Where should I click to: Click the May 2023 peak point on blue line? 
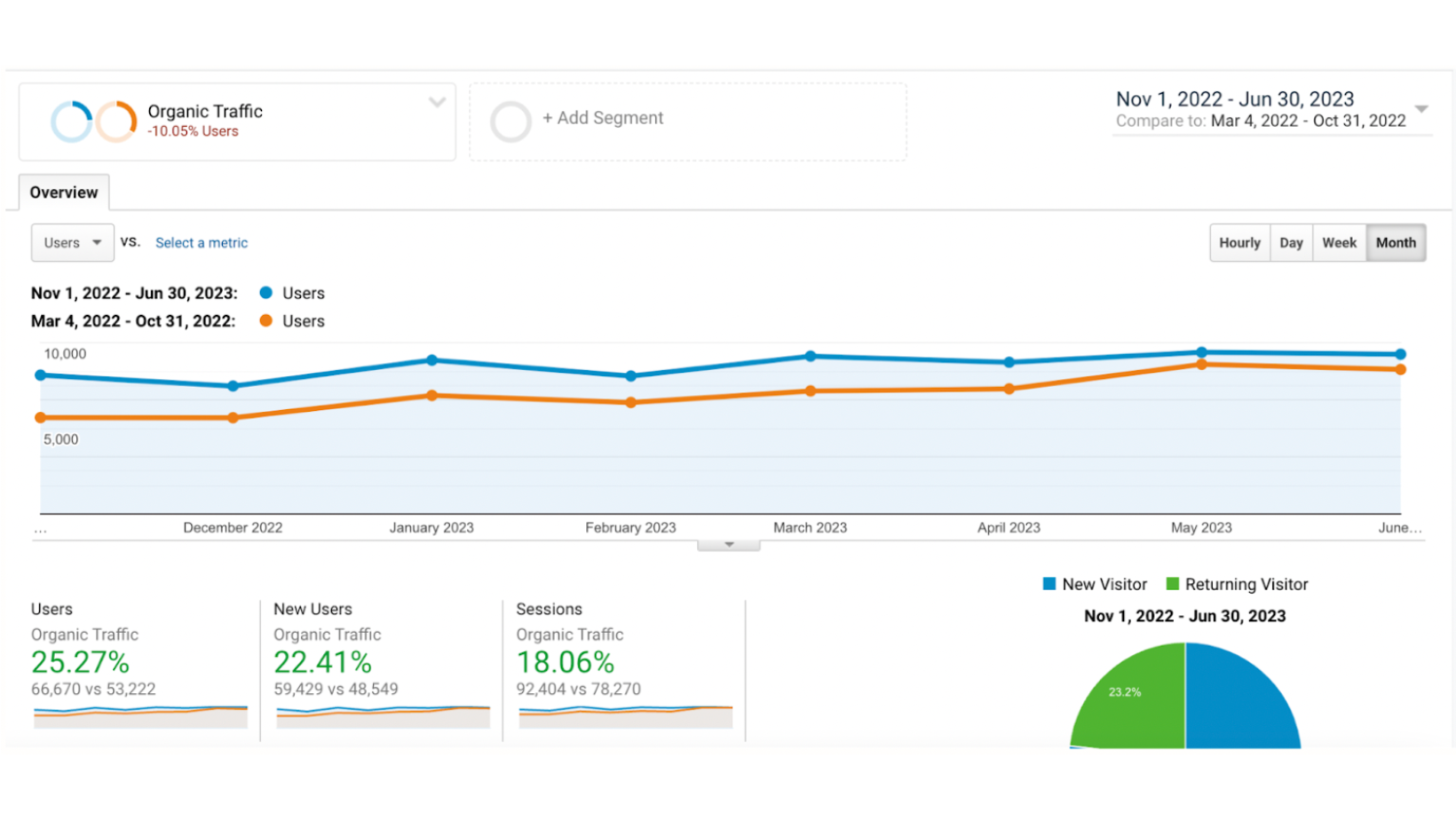tap(1202, 352)
